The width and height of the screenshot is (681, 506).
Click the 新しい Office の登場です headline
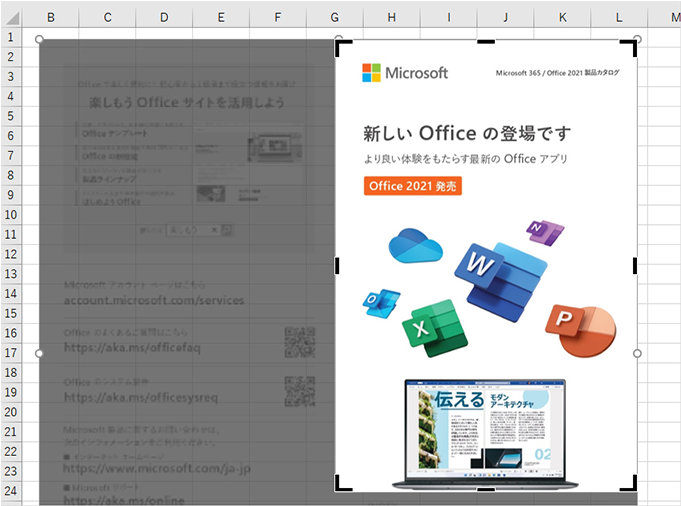(467, 133)
